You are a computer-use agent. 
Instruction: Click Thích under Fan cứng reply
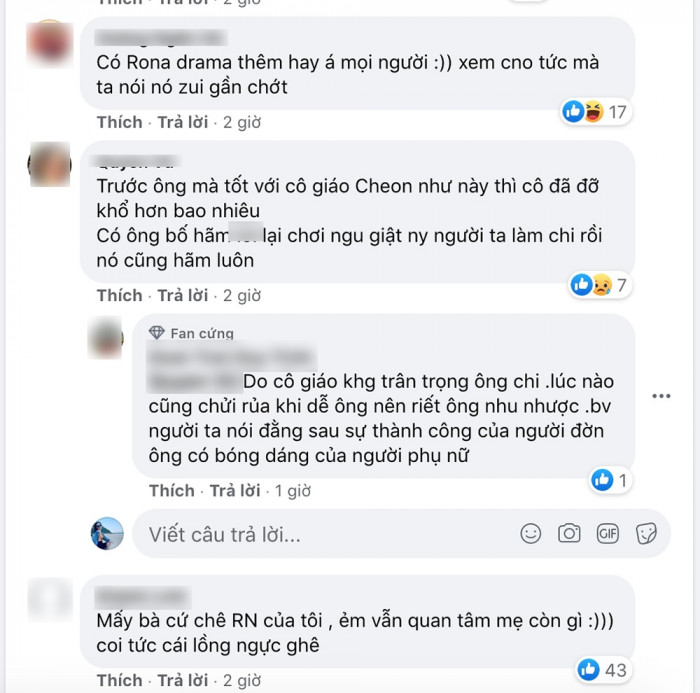tap(172, 490)
